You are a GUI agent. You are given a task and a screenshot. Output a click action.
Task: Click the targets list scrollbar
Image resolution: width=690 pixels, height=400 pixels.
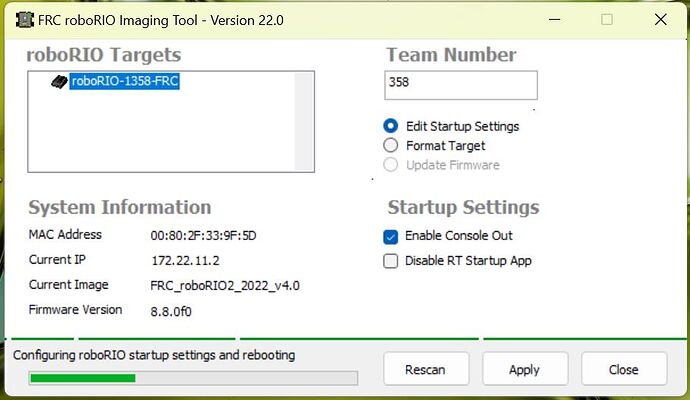[304, 121]
